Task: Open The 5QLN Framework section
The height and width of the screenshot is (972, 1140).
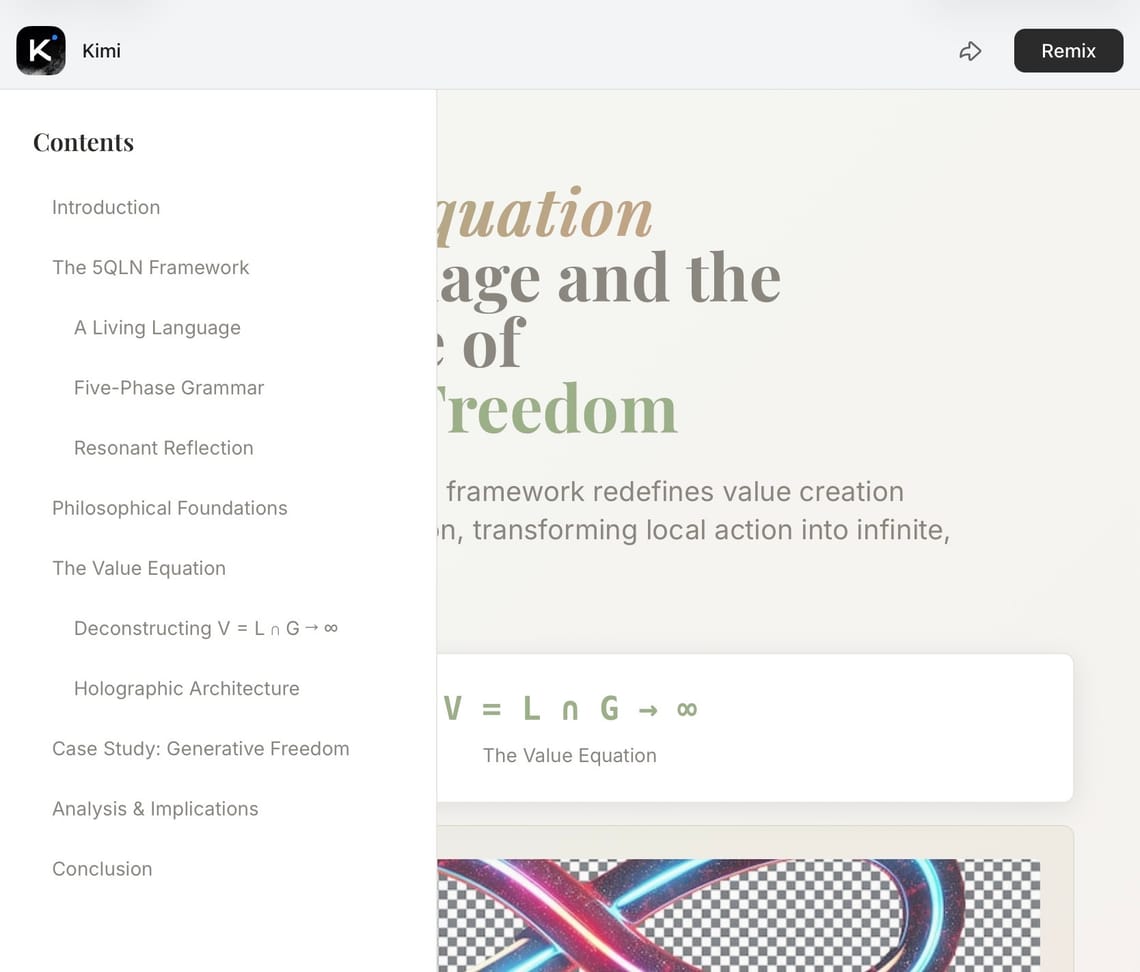Action: (151, 268)
